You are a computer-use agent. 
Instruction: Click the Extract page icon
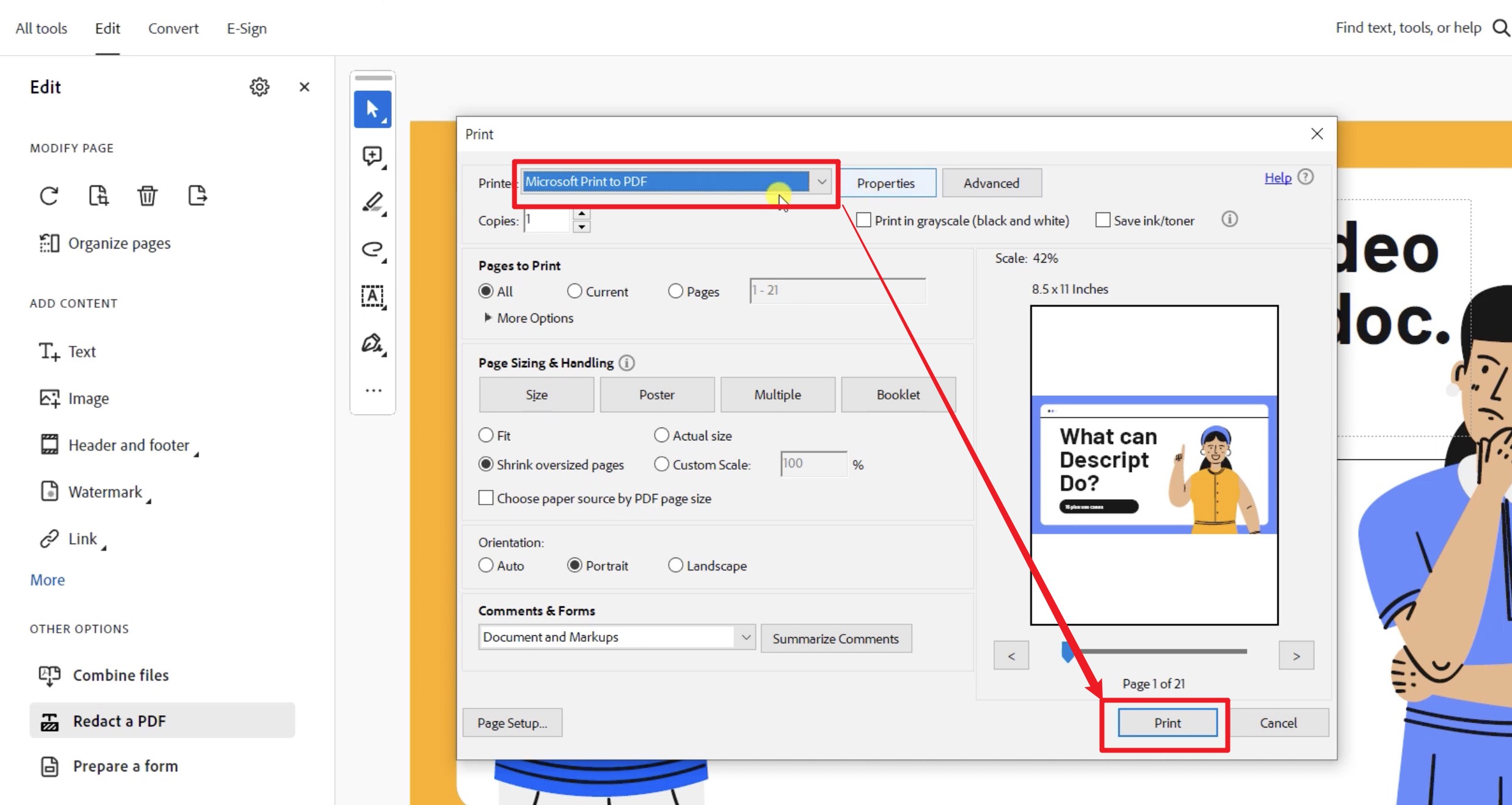(98, 196)
